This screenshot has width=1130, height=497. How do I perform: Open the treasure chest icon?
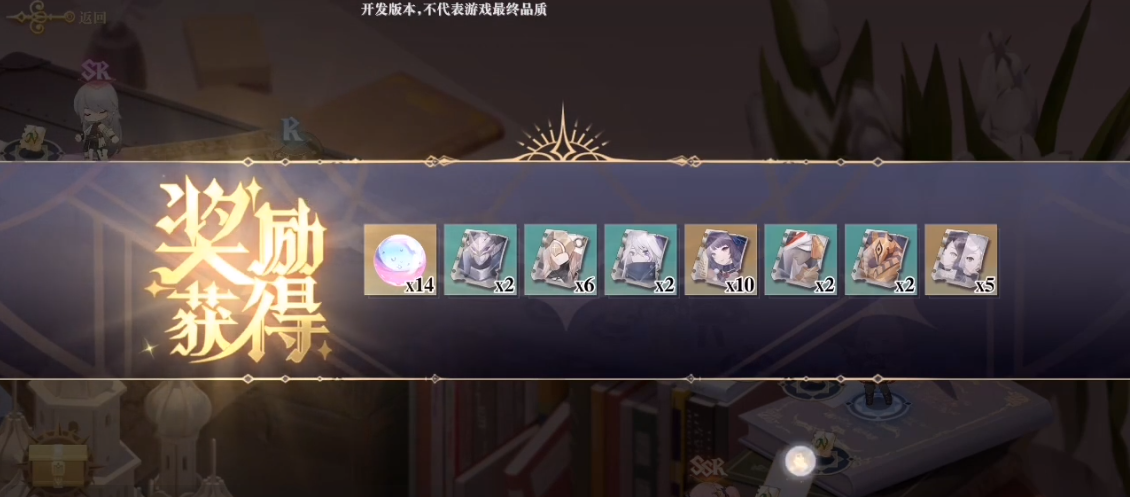coord(58,461)
